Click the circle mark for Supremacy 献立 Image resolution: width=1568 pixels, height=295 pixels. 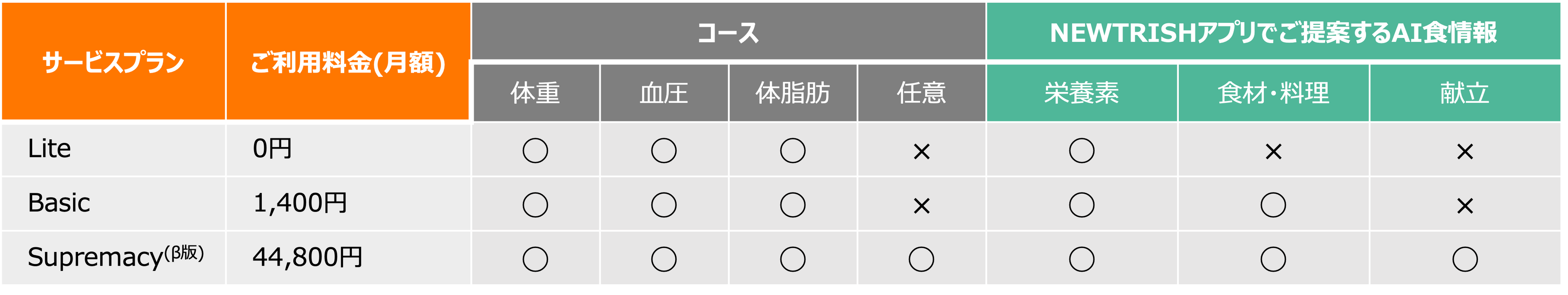1465,259
